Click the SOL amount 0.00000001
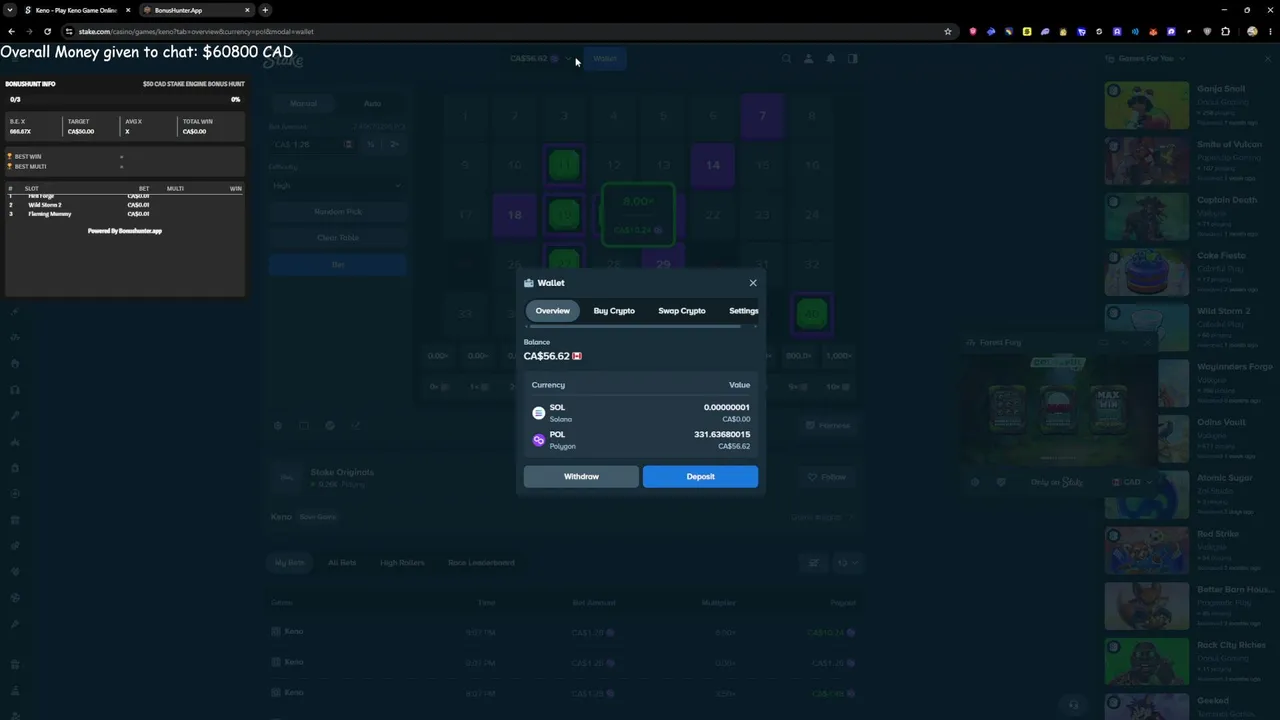 727,407
